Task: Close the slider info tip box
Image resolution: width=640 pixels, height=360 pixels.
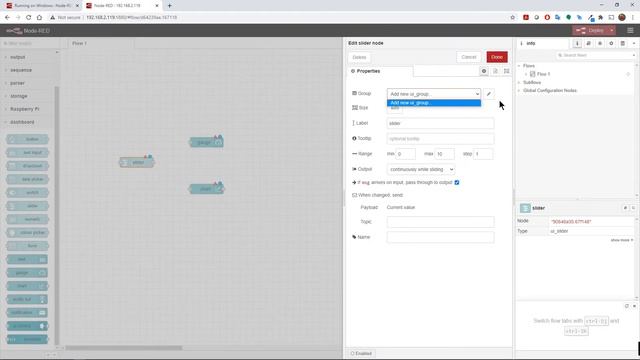Action: 634,306
